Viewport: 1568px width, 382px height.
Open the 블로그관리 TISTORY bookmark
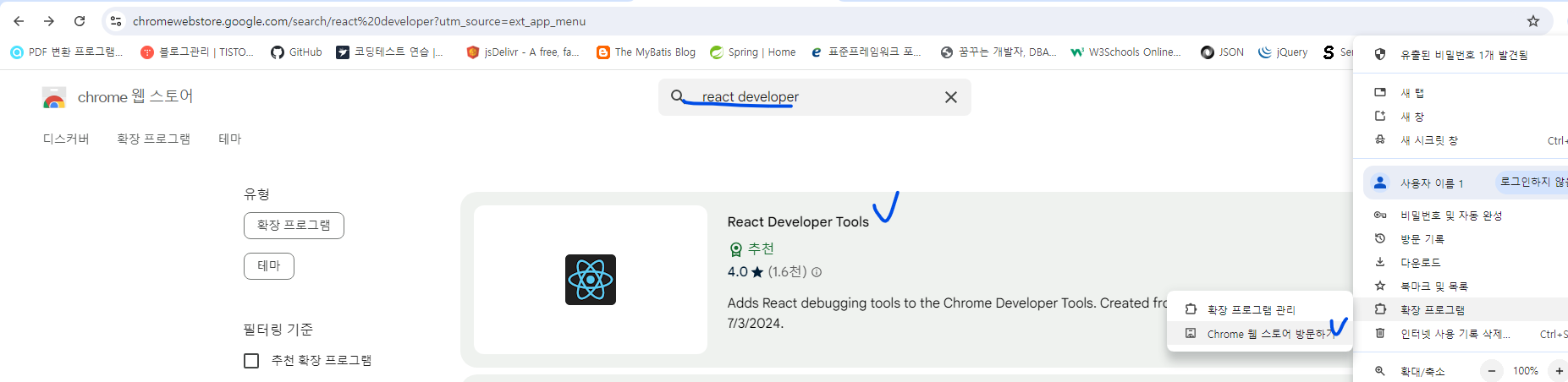[197, 52]
